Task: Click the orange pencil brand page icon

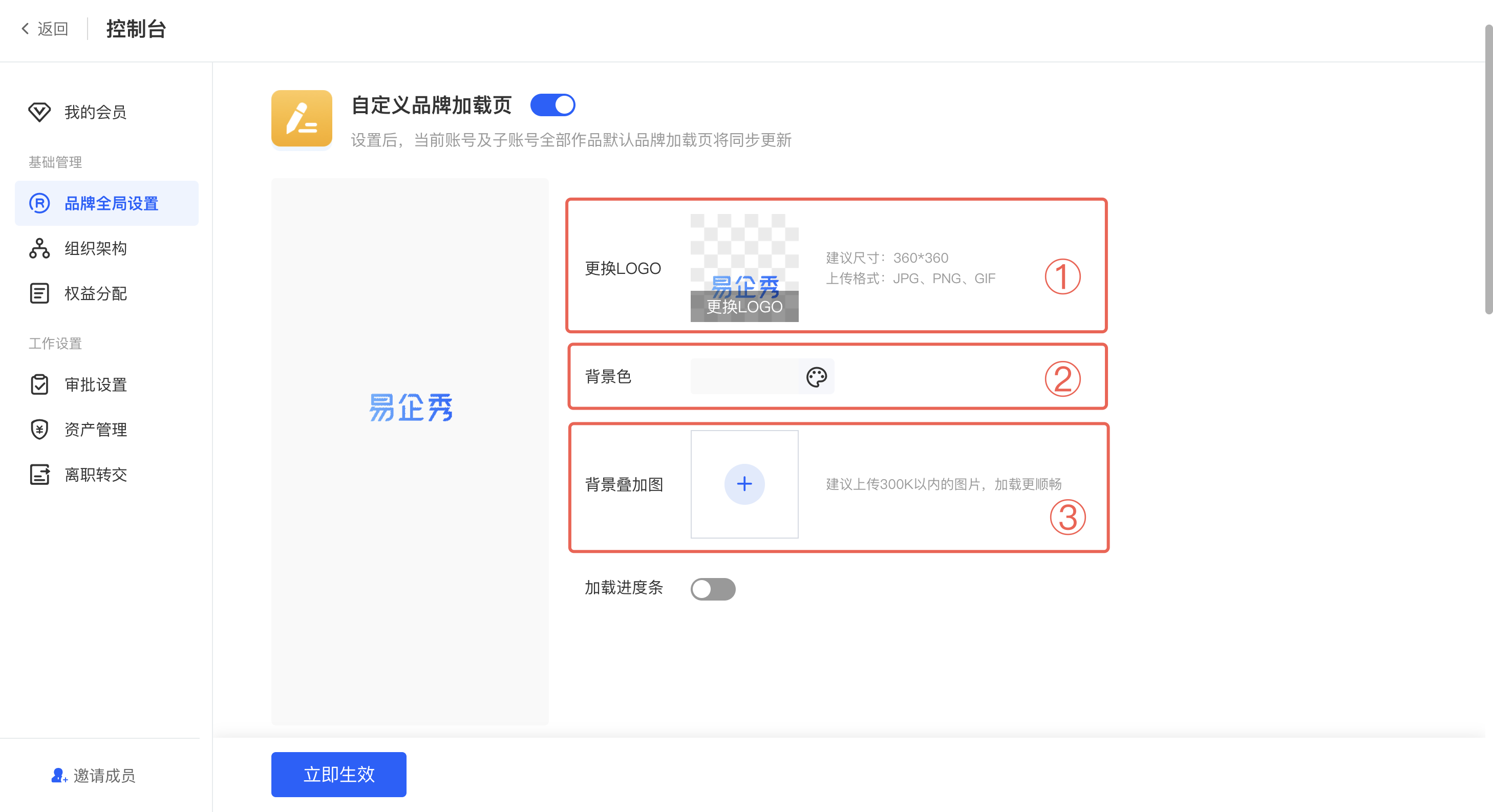Action: [x=302, y=118]
